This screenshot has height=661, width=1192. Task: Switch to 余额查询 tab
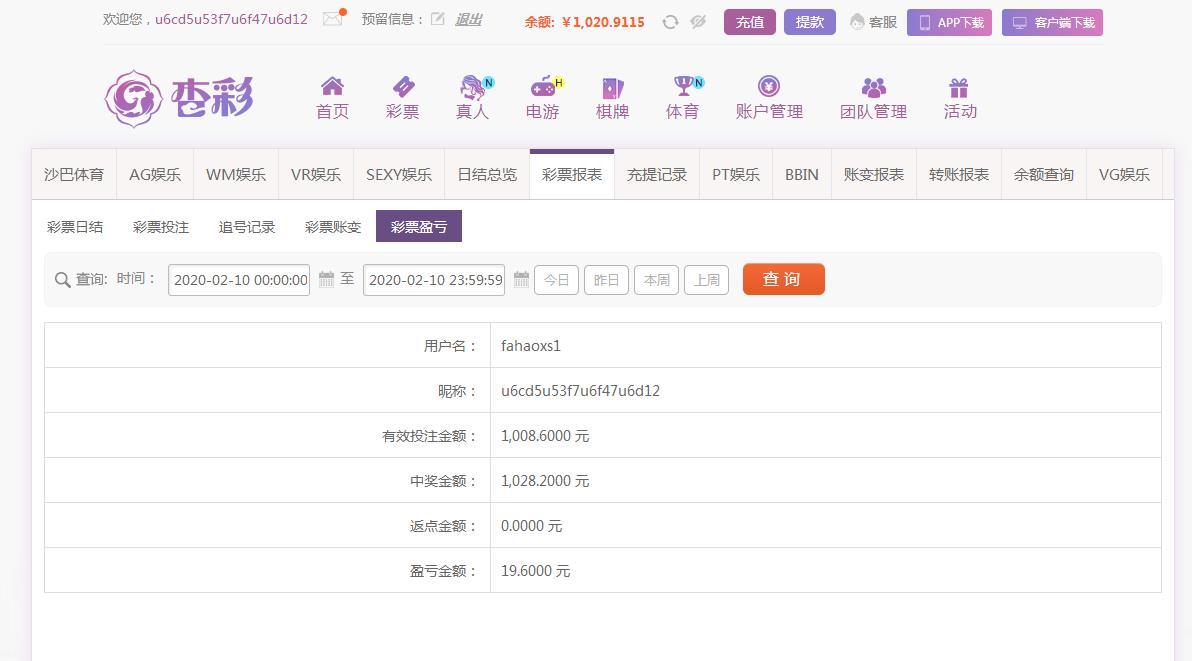[1044, 175]
